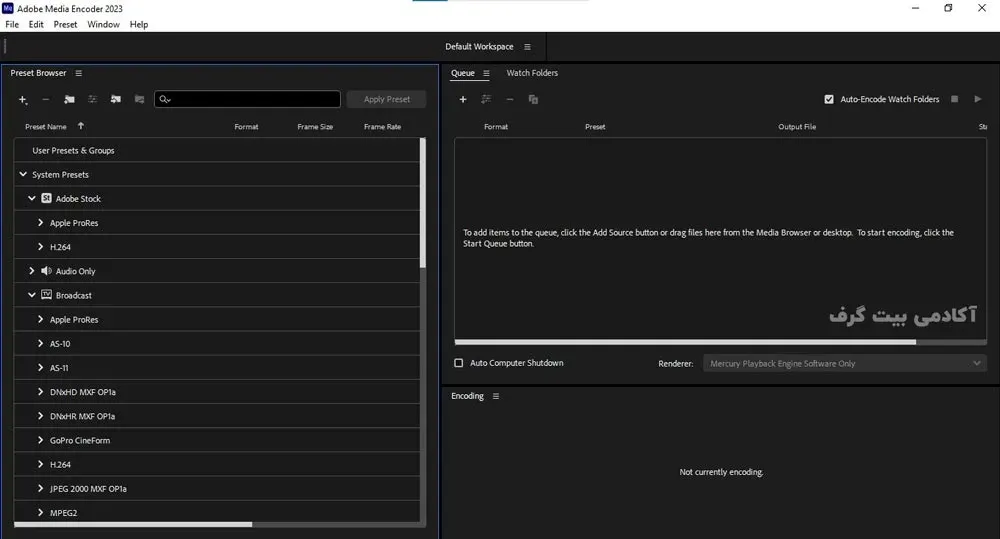The height and width of the screenshot is (539, 1000).
Task: Open the Edit menu
Action: tap(36, 24)
